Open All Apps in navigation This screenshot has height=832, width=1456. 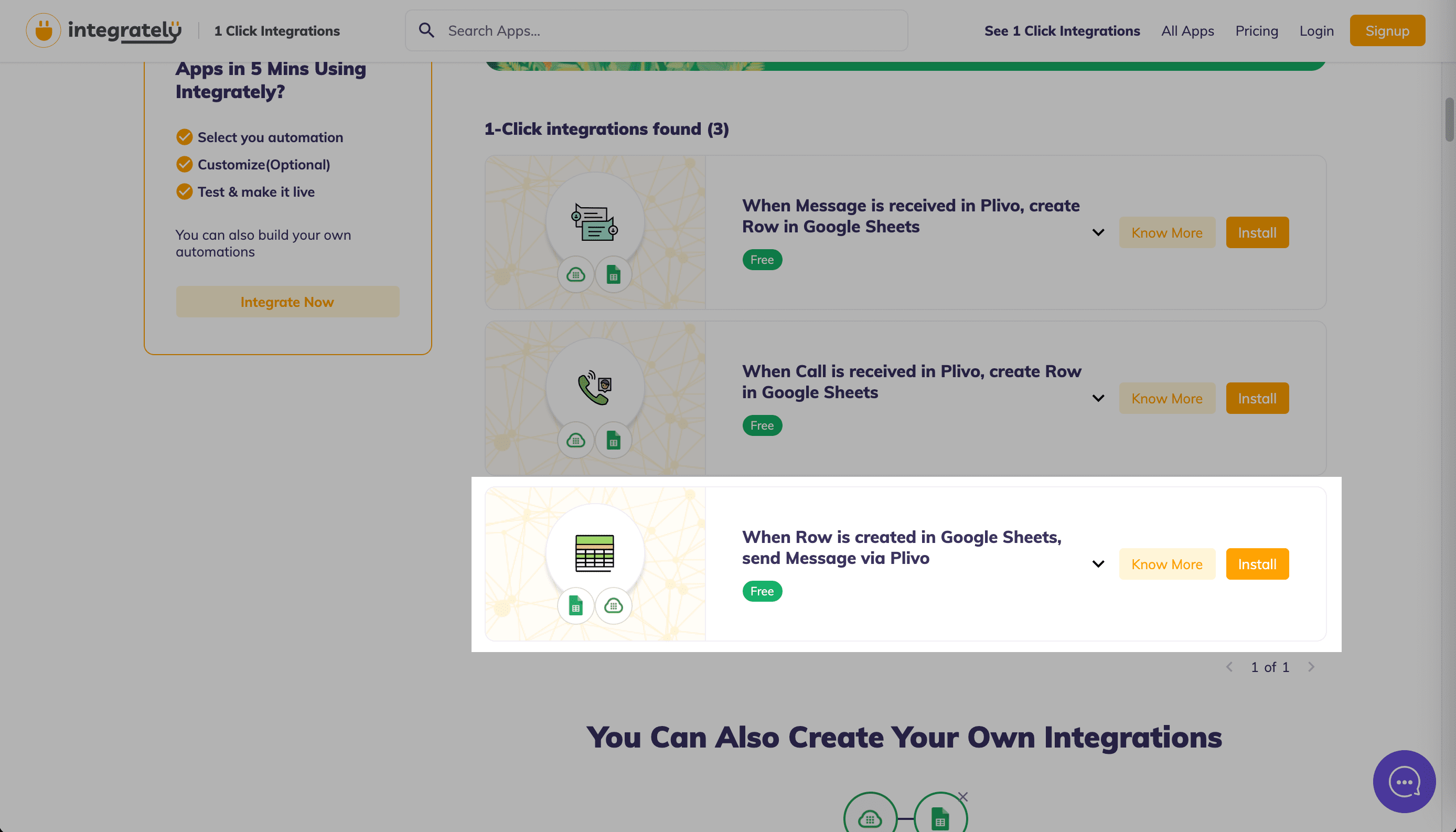point(1187,31)
